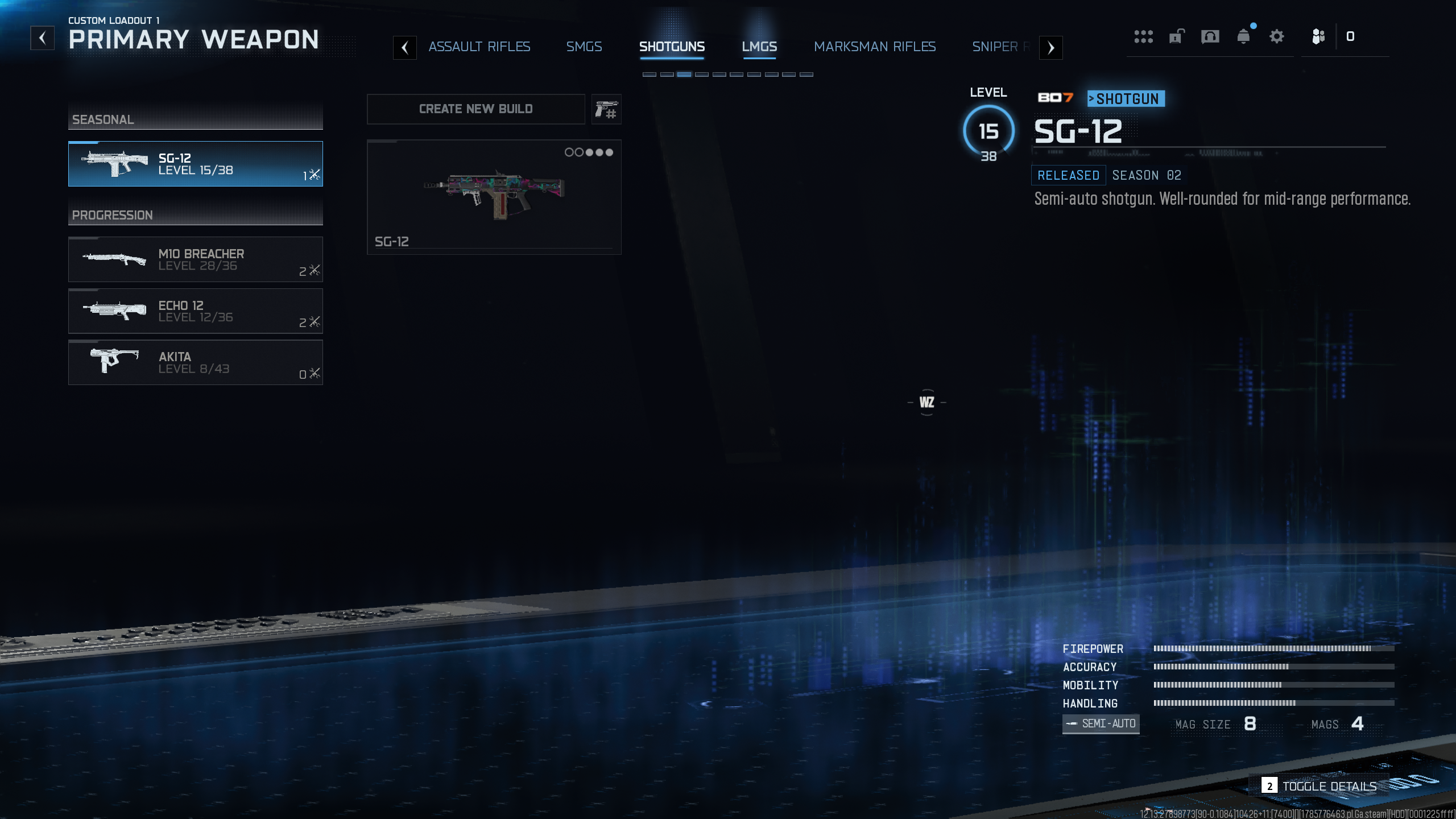
Task: Click Create New Build
Action: point(476,109)
